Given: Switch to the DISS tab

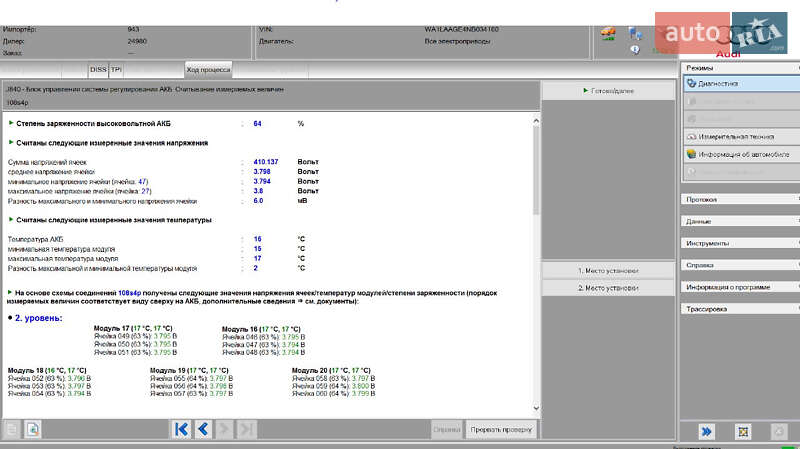Looking at the screenshot, I should click(x=98, y=69).
